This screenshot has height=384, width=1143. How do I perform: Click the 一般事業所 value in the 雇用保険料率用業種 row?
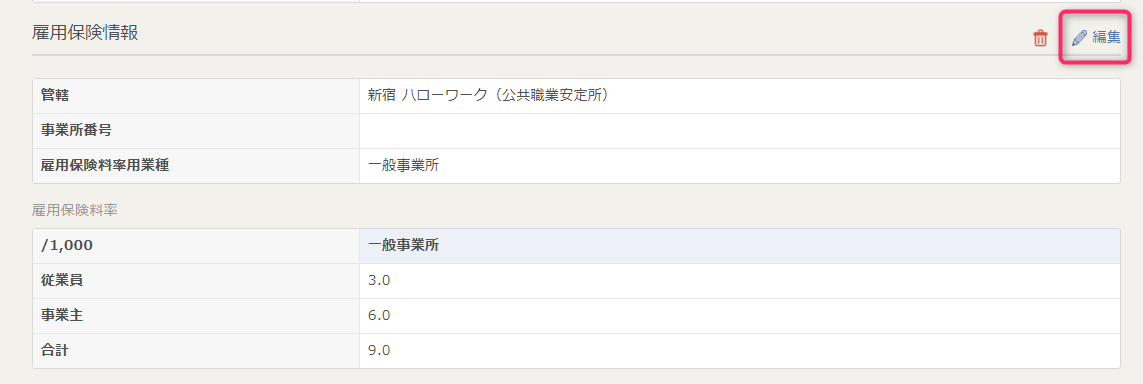(x=403, y=165)
